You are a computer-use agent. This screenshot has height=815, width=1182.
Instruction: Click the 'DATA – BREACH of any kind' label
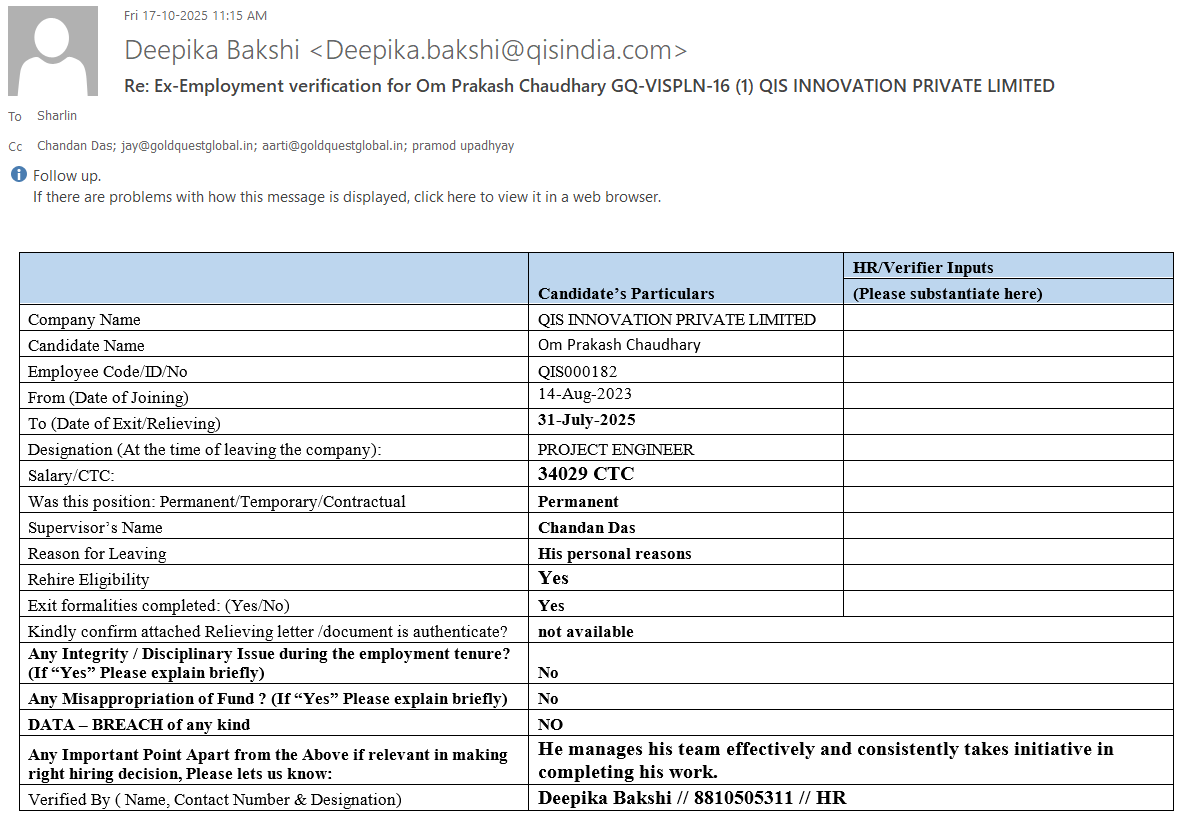tap(139, 725)
